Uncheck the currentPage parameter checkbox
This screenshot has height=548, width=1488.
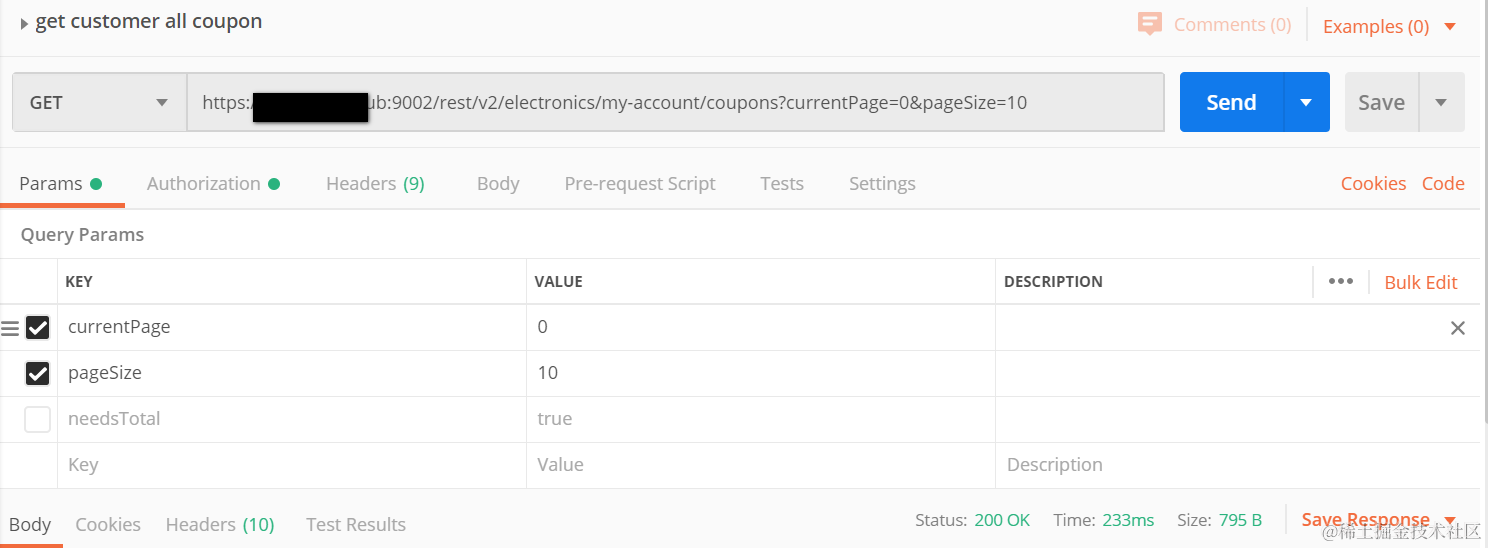tap(38, 328)
